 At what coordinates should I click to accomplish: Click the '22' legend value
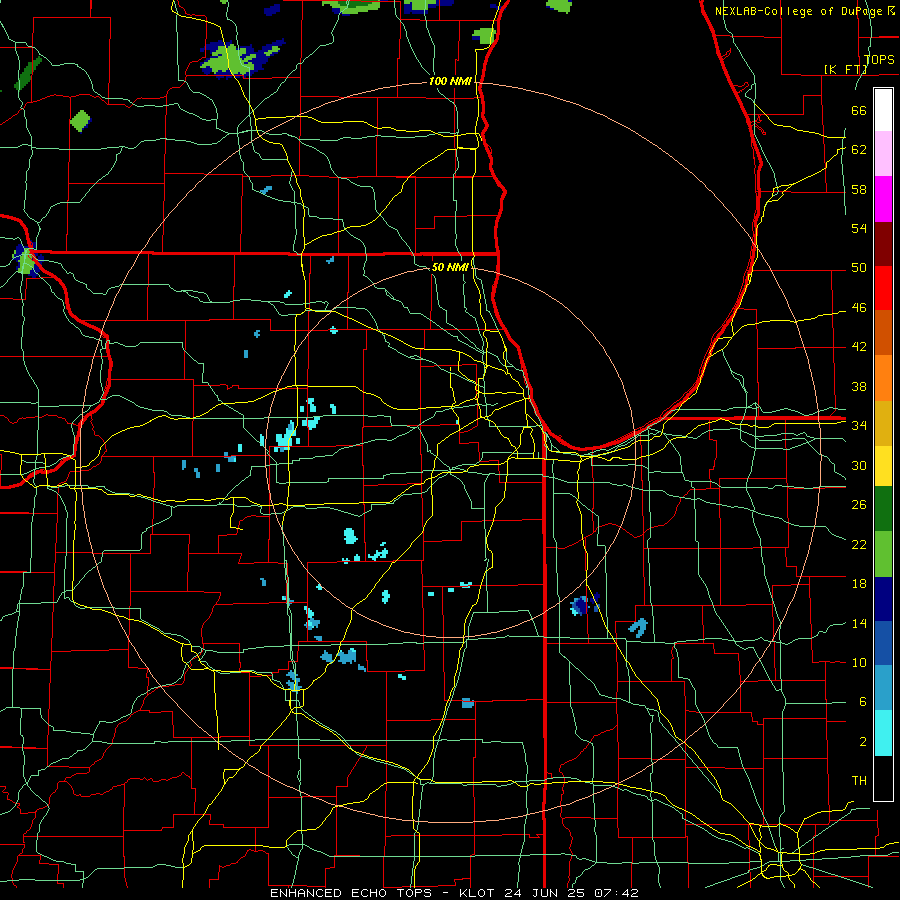tap(859, 545)
